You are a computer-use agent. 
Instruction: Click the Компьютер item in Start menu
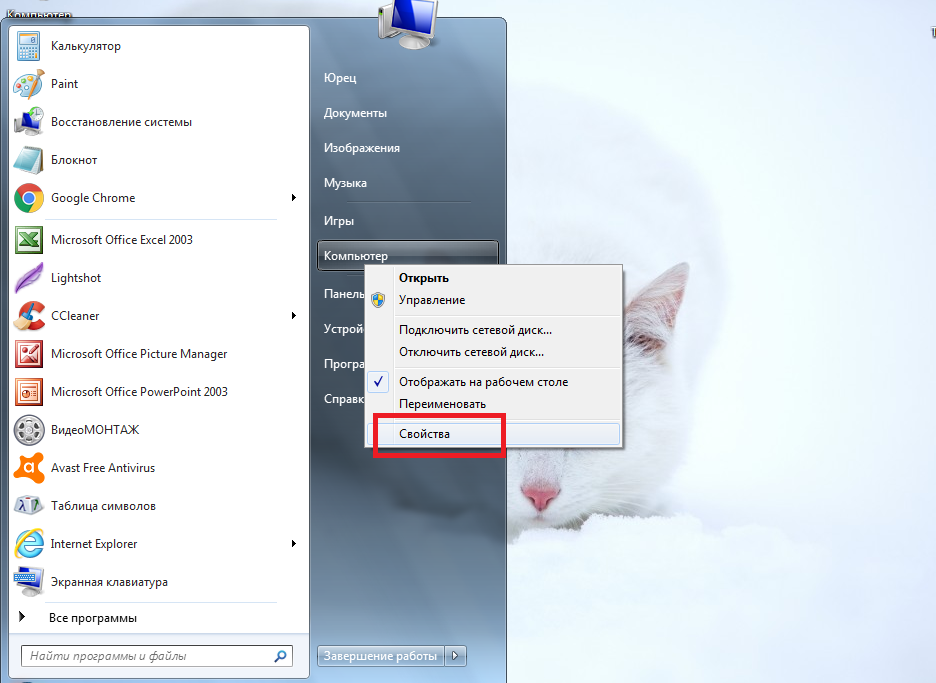pos(408,256)
